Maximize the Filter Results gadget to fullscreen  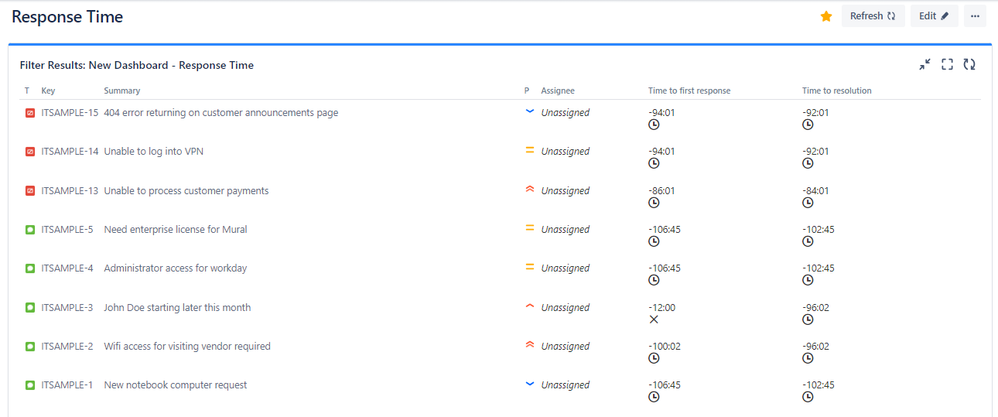coord(947,64)
